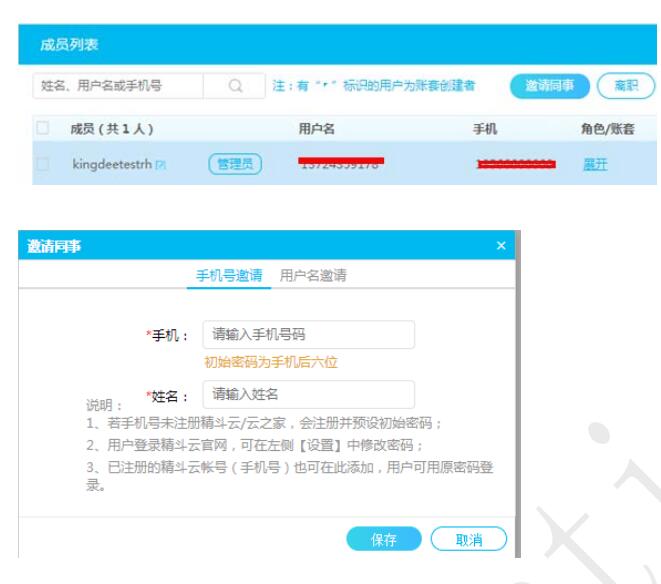Select member name kingdeetestrh
The height and width of the screenshot is (584, 661).
pyautogui.click(x=112, y=163)
